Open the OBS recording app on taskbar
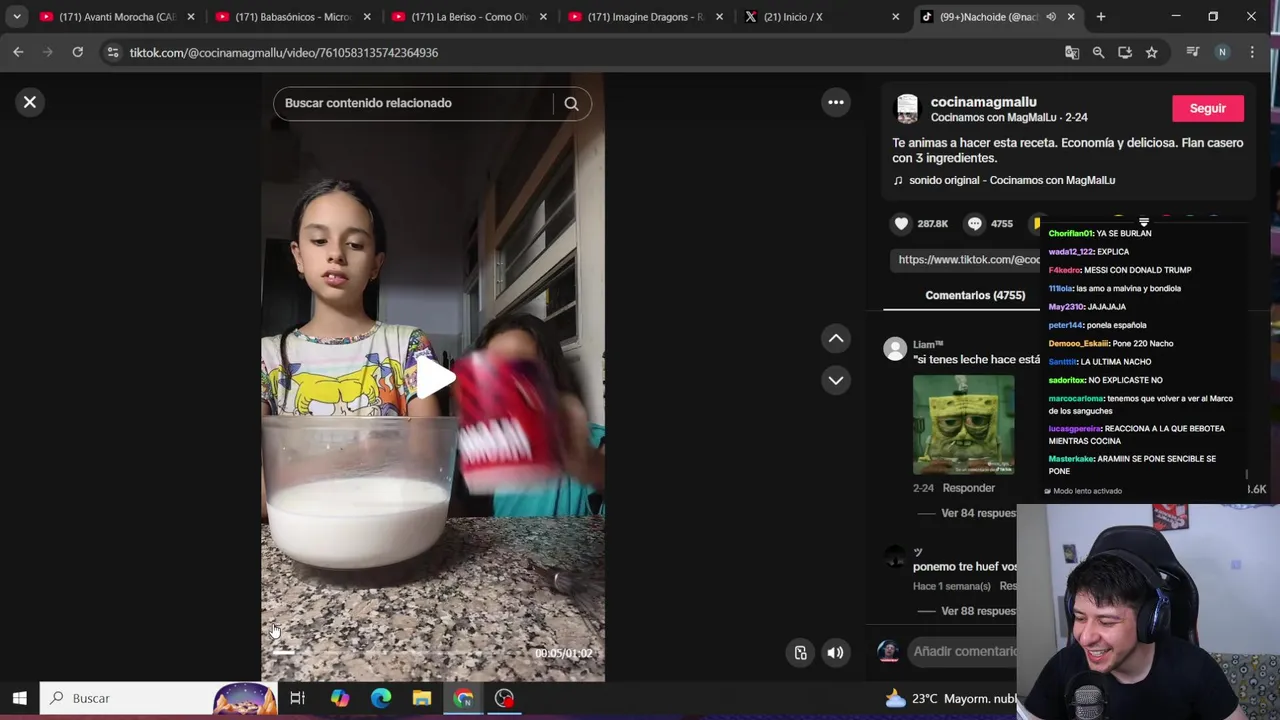This screenshot has height=720, width=1280. coord(504,698)
